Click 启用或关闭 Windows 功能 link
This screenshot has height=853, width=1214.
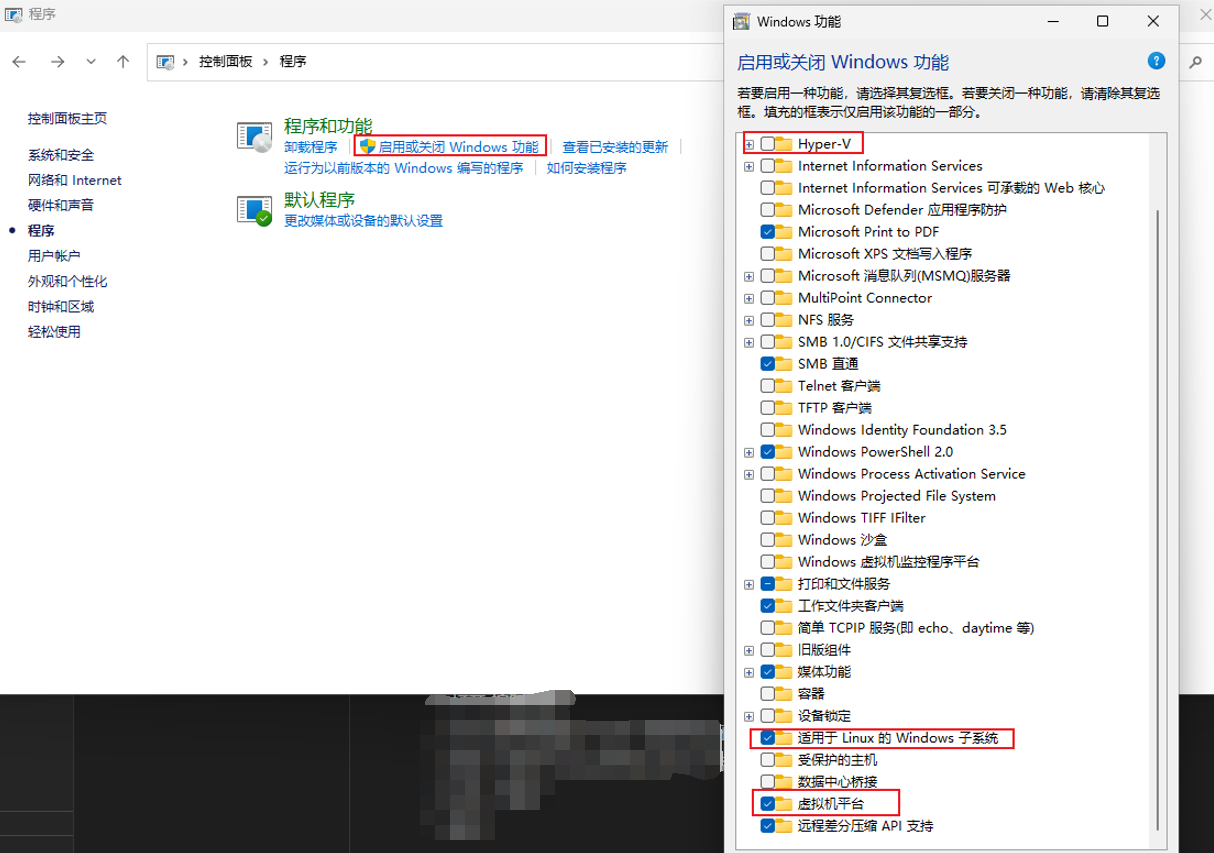tap(458, 147)
